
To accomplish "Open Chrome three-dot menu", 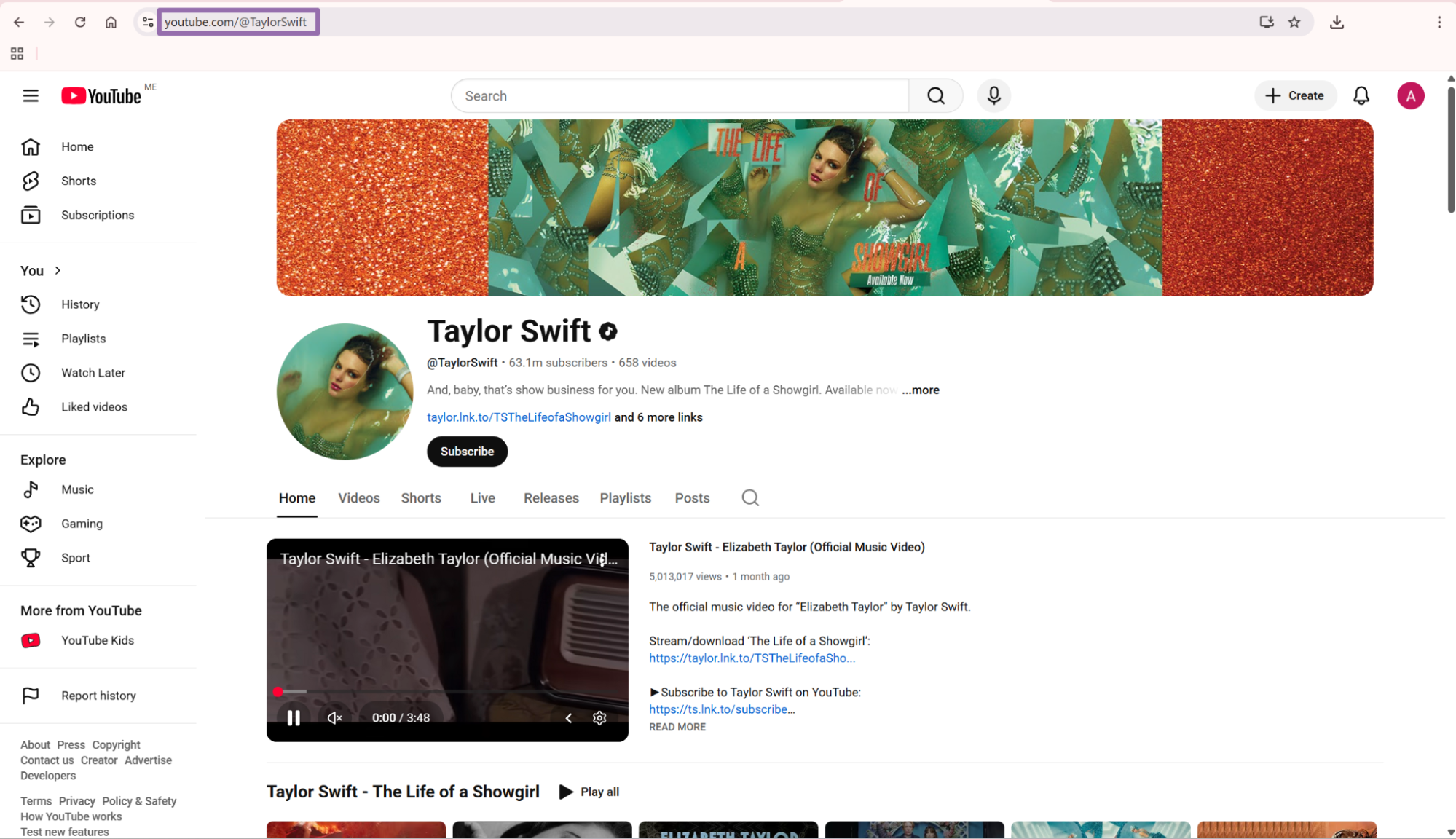I will (1439, 23).
